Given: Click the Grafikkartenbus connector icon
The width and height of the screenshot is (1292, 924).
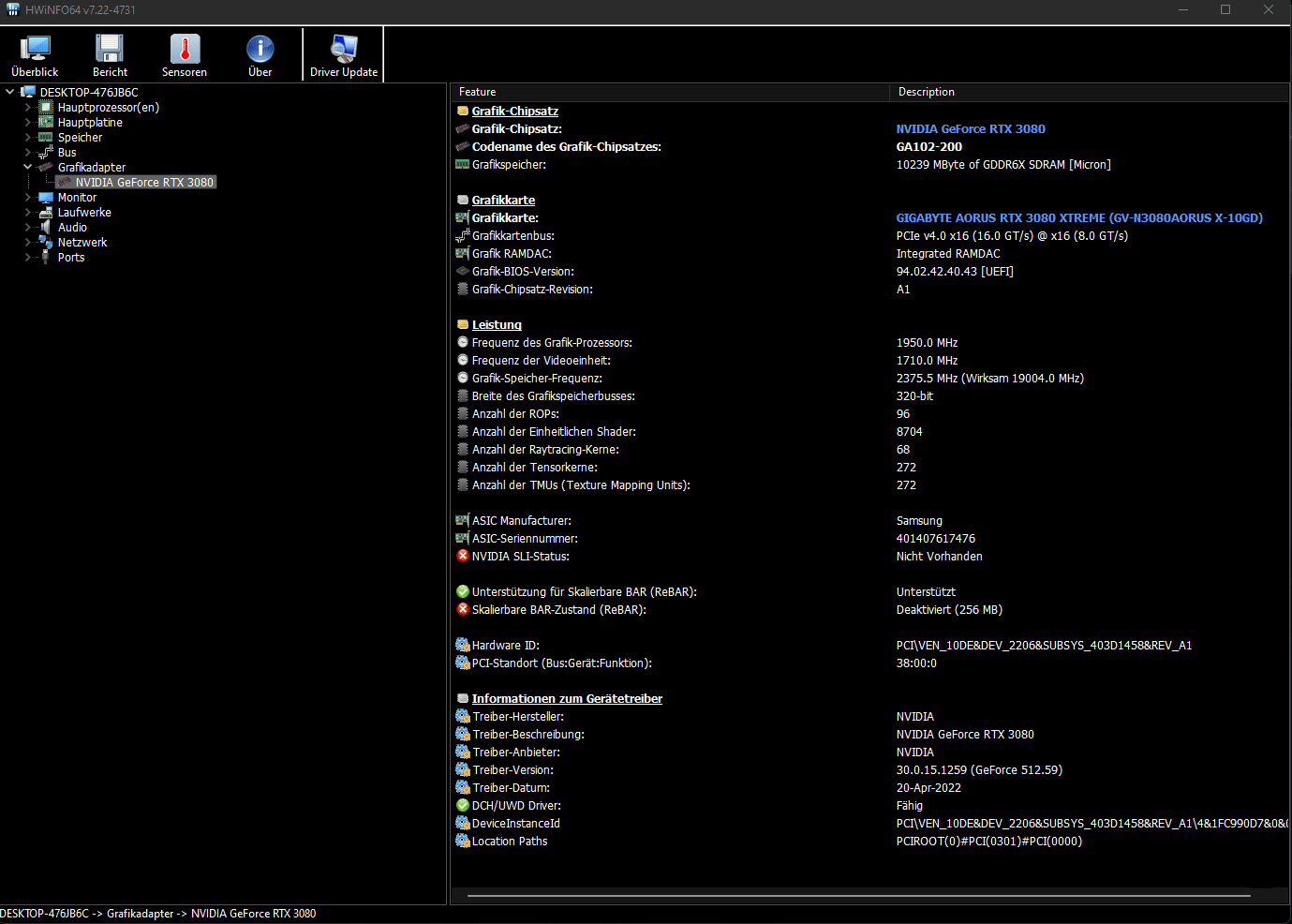Looking at the screenshot, I should 463,235.
